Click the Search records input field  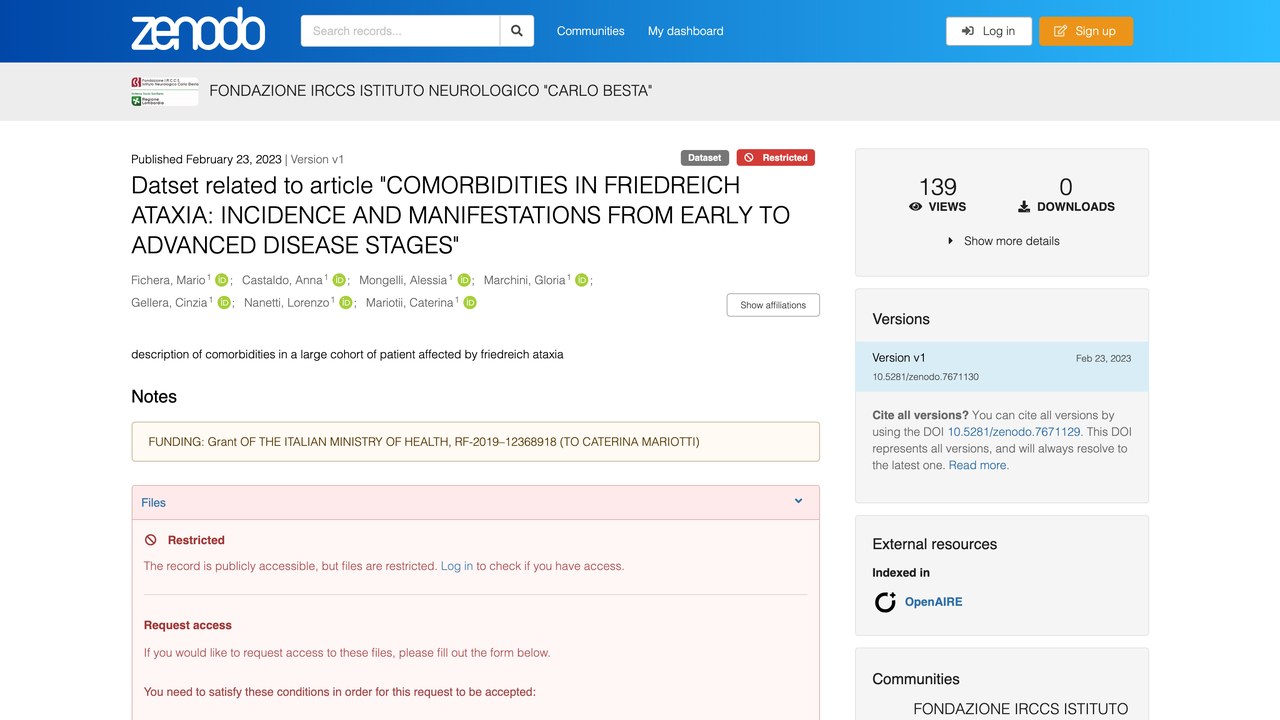[400, 31]
